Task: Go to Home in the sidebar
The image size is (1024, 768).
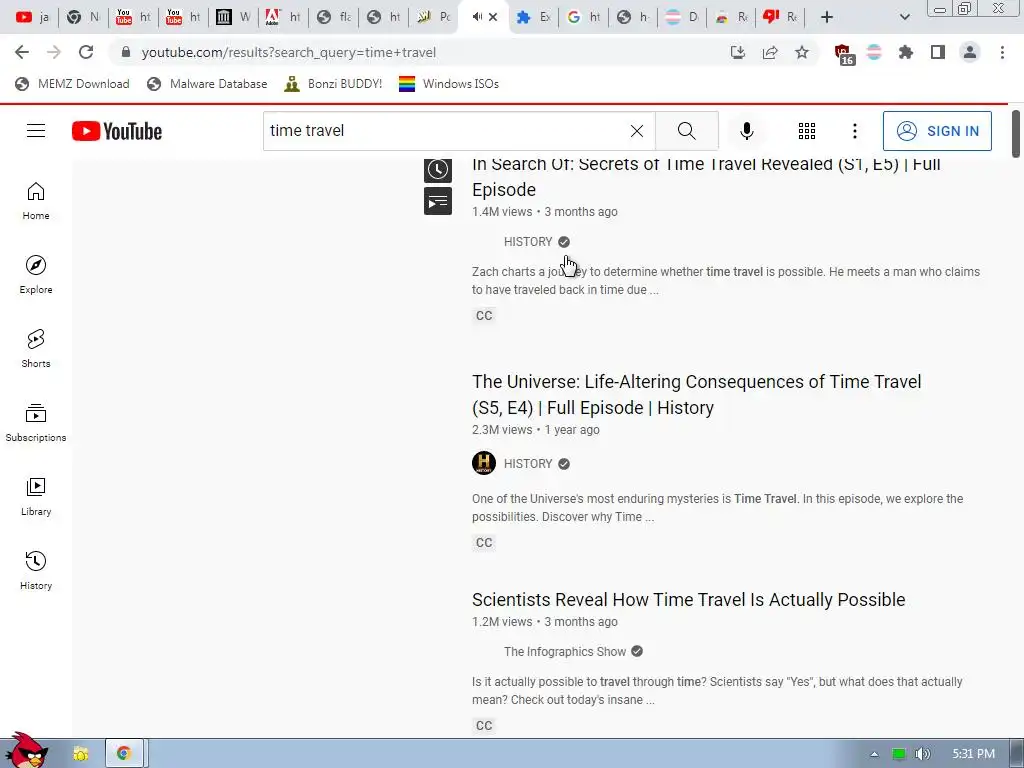Action: (36, 200)
